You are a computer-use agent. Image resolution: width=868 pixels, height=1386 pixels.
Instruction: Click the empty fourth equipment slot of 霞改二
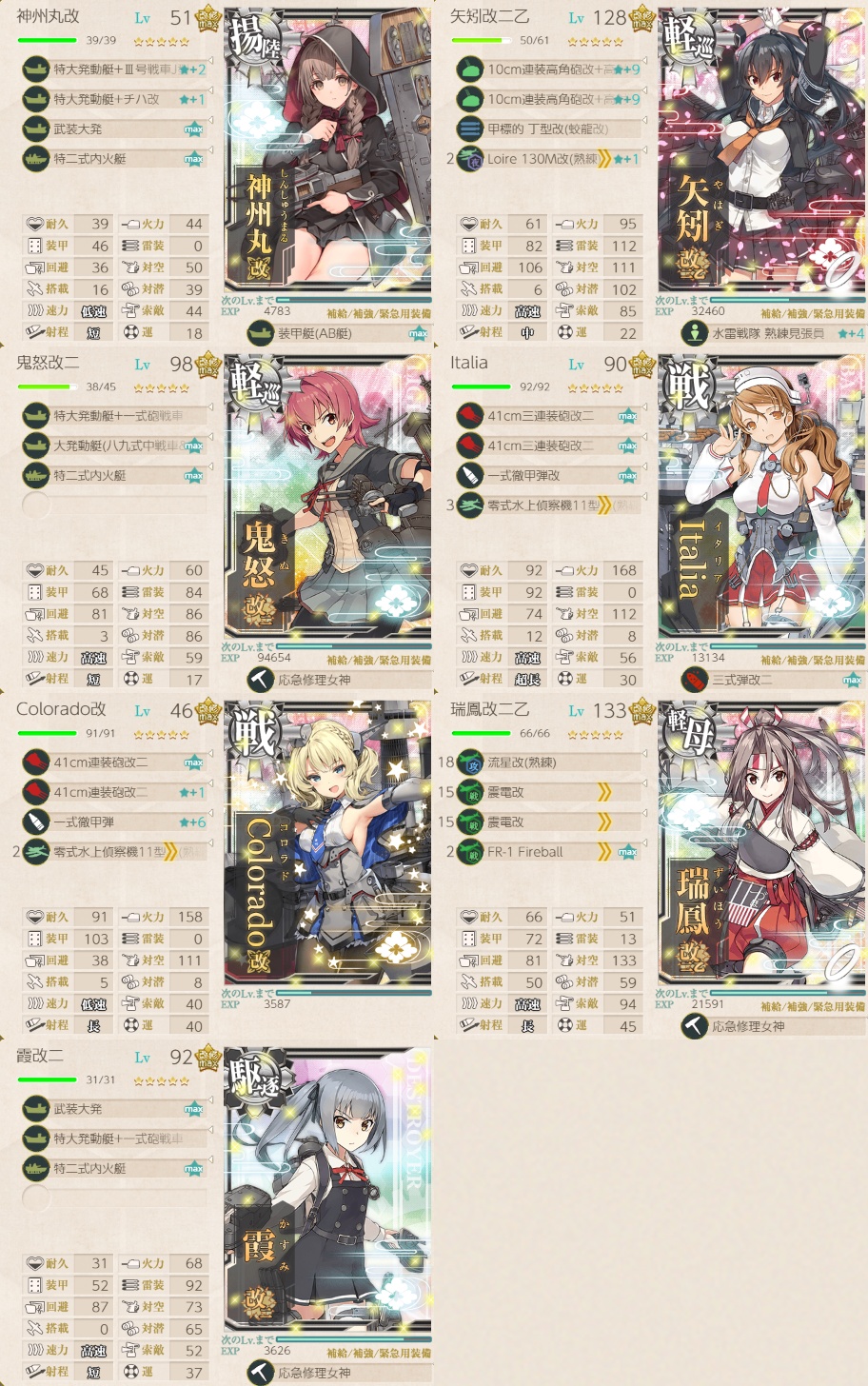[114, 1198]
